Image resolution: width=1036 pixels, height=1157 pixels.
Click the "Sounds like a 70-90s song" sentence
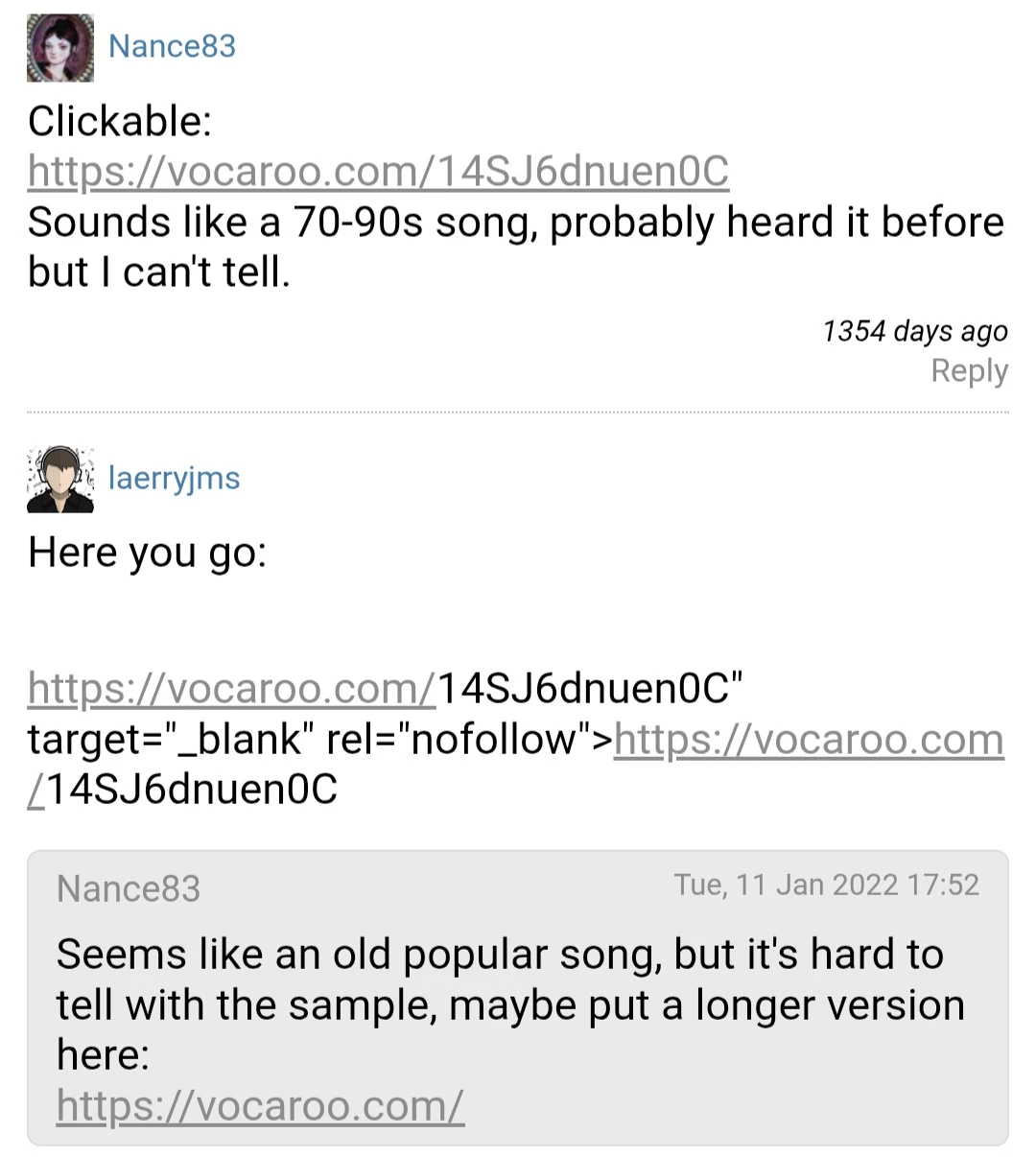pyautogui.click(x=515, y=223)
